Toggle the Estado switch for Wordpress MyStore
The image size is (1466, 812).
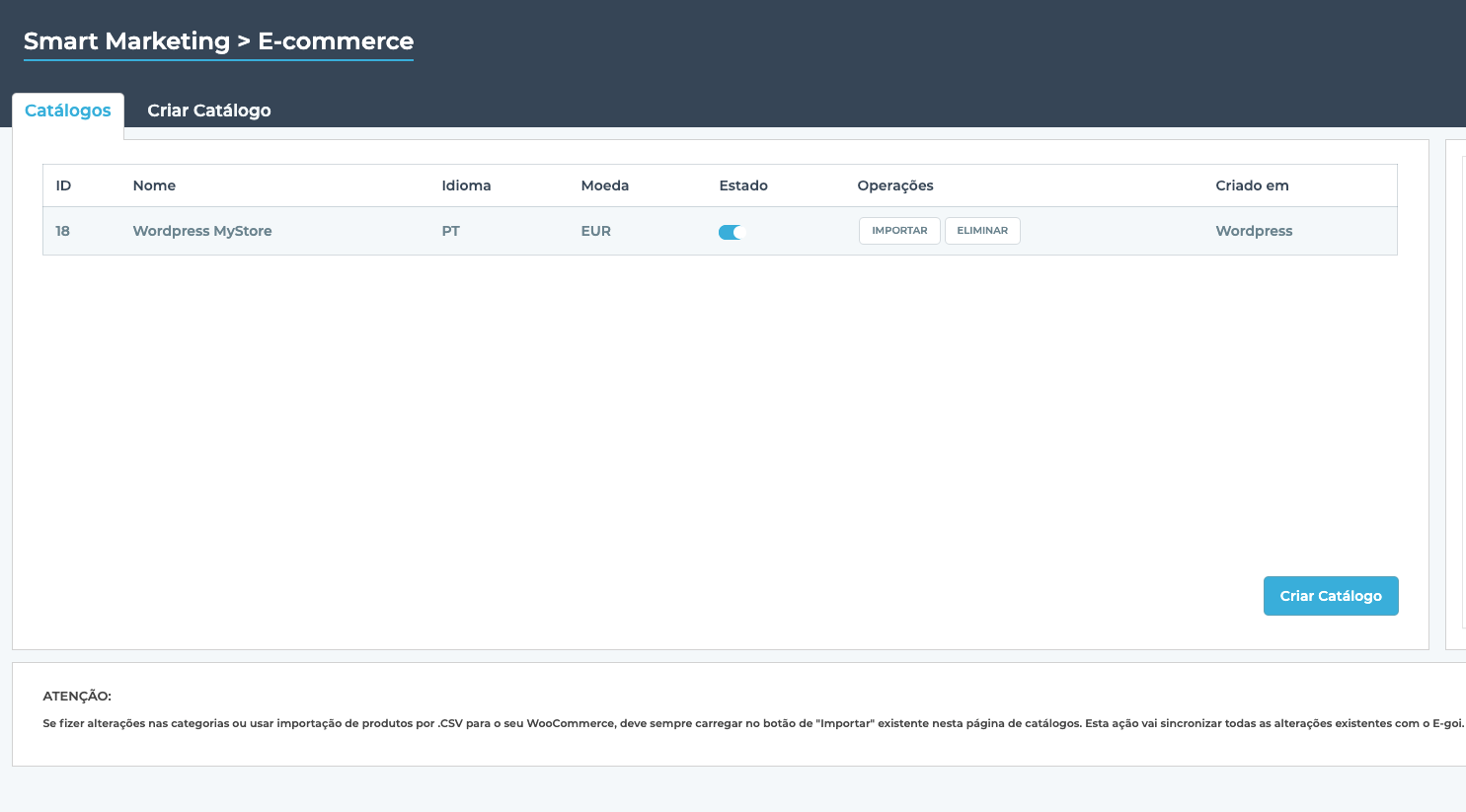[x=730, y=232]
